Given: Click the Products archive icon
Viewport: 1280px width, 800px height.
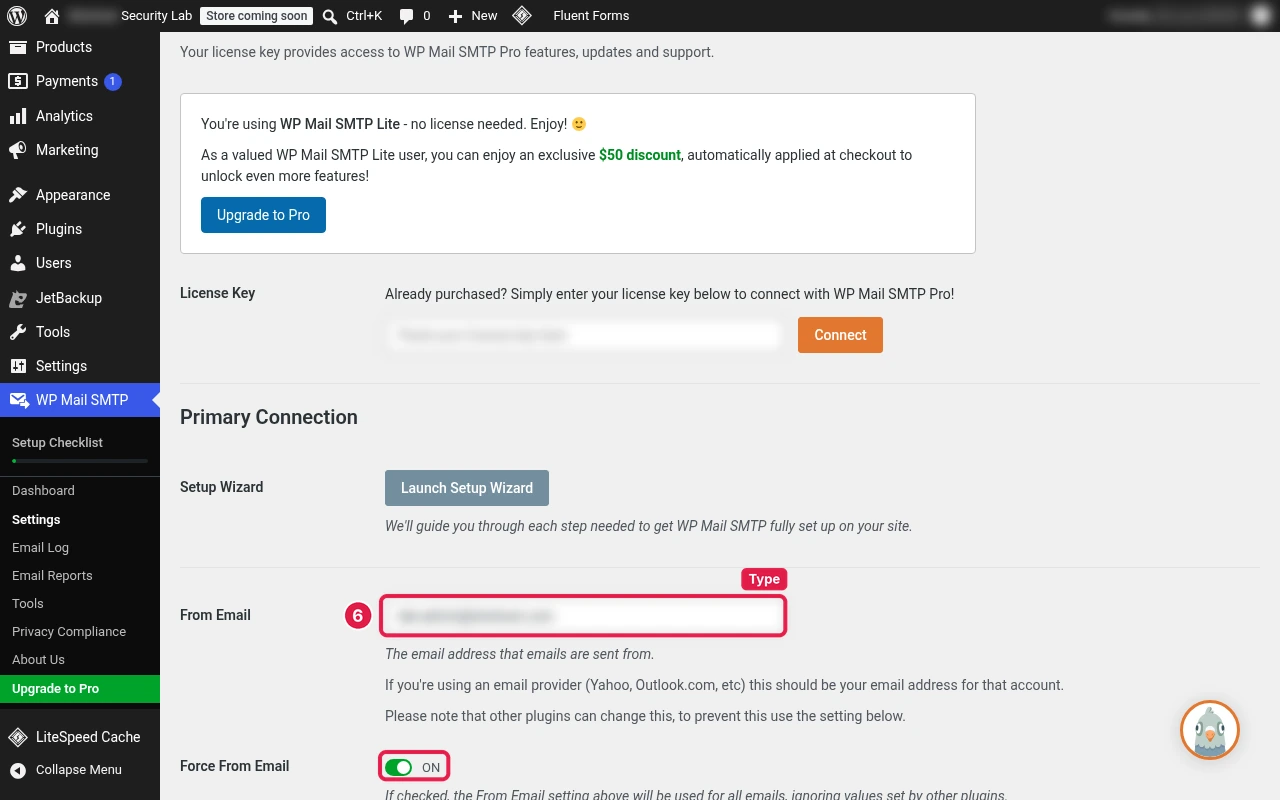Looking at the screenshot, I should [18, 47].
